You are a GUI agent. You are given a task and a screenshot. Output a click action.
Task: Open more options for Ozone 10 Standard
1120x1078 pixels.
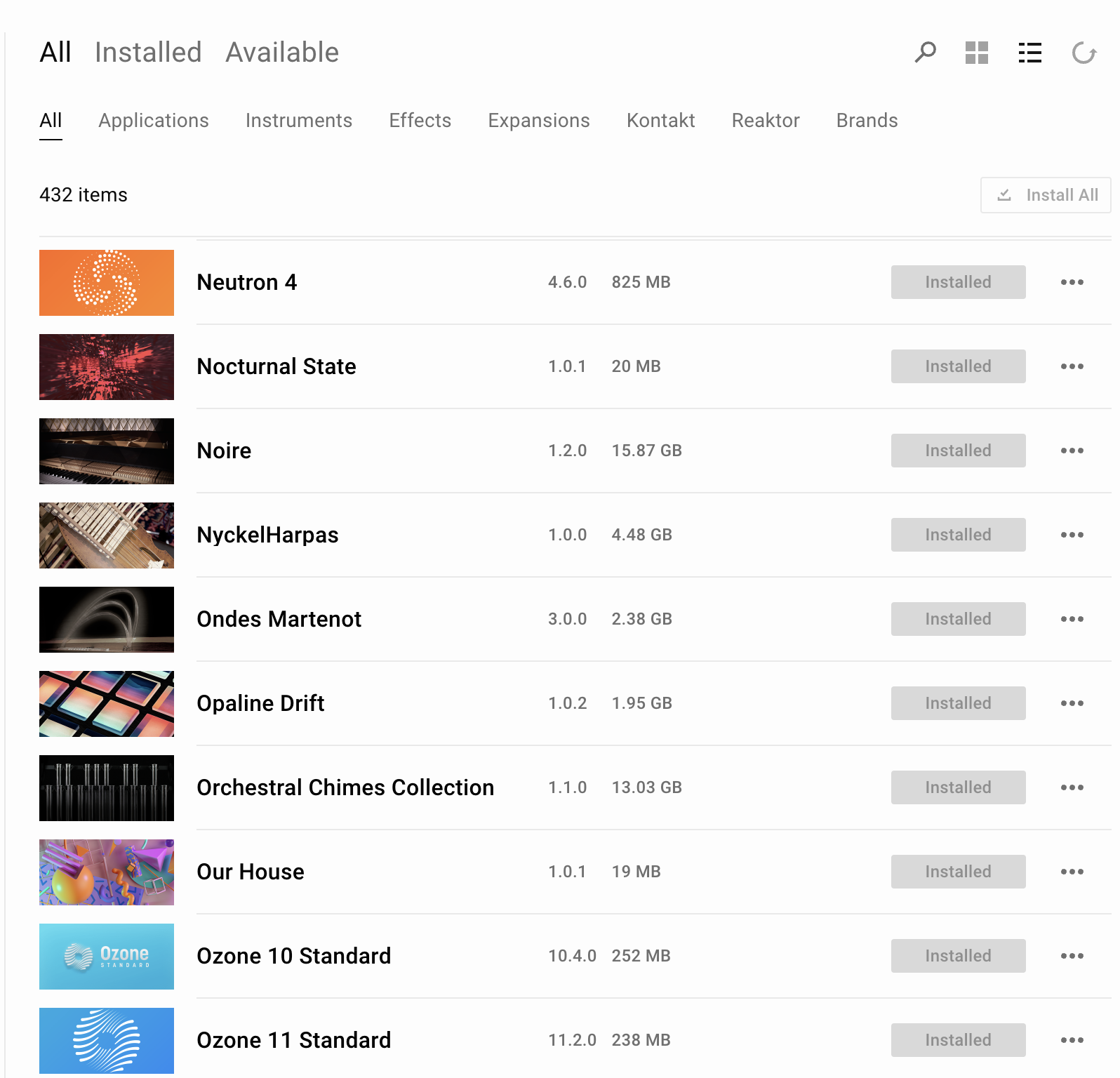(1072, 956)
